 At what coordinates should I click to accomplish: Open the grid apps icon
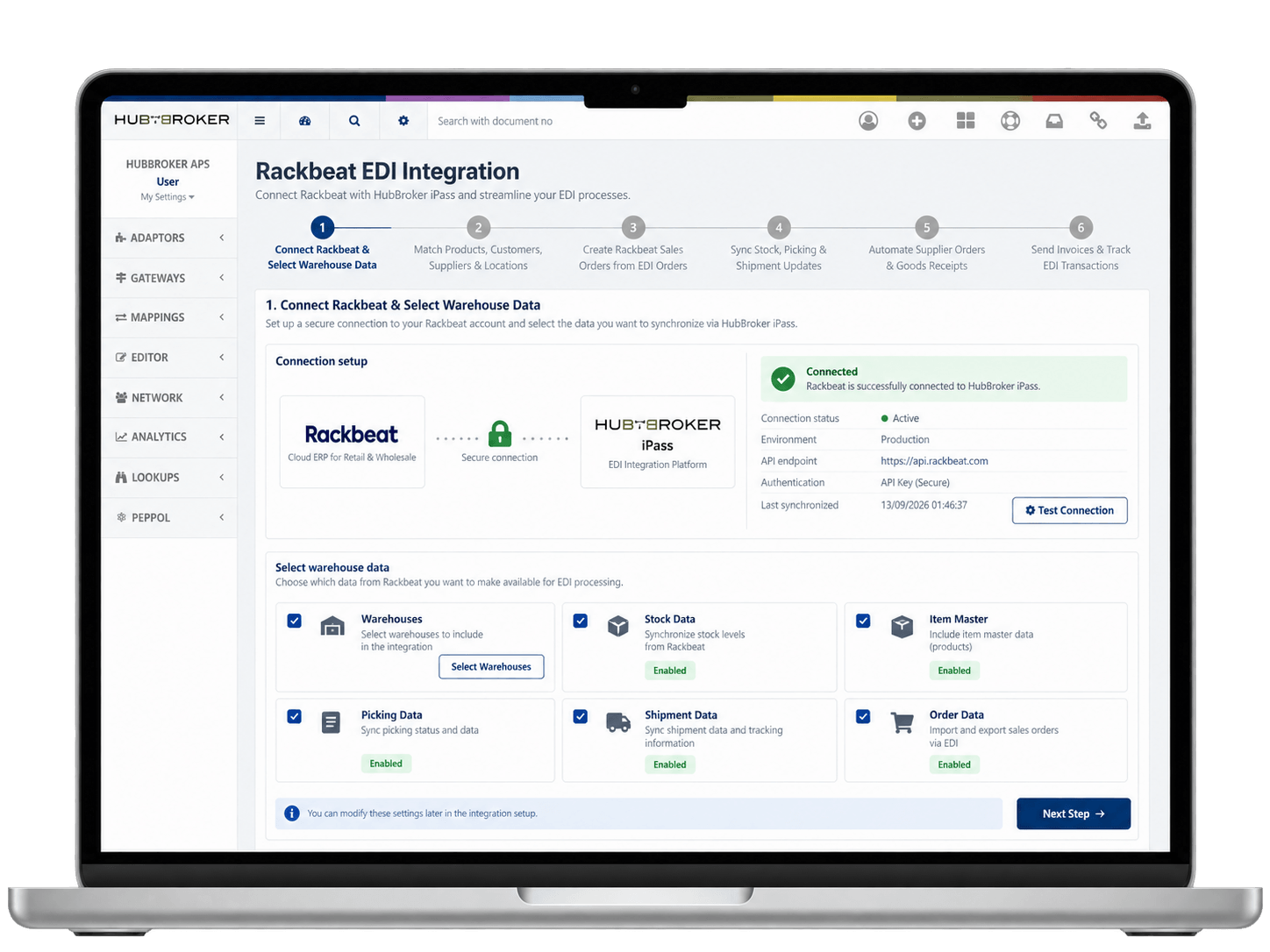966,121
